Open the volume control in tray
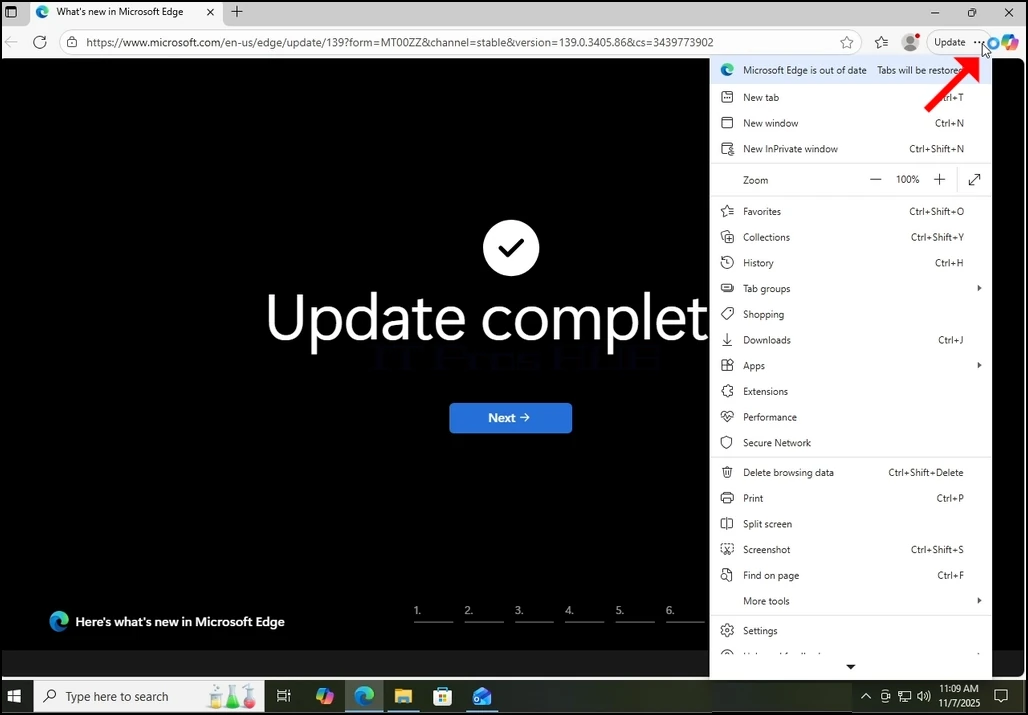Image resolution: width=1028 pixels, height=715 pixels. (924, 696)
